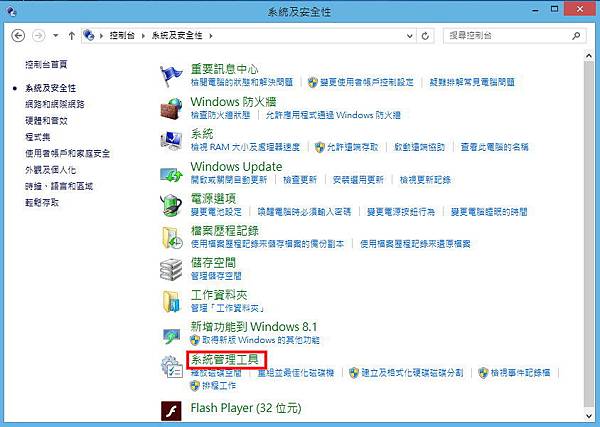600x427 pixels.
Task: Expand the chevron after 控制台 breadcrumb
Action: coord(143,36)
